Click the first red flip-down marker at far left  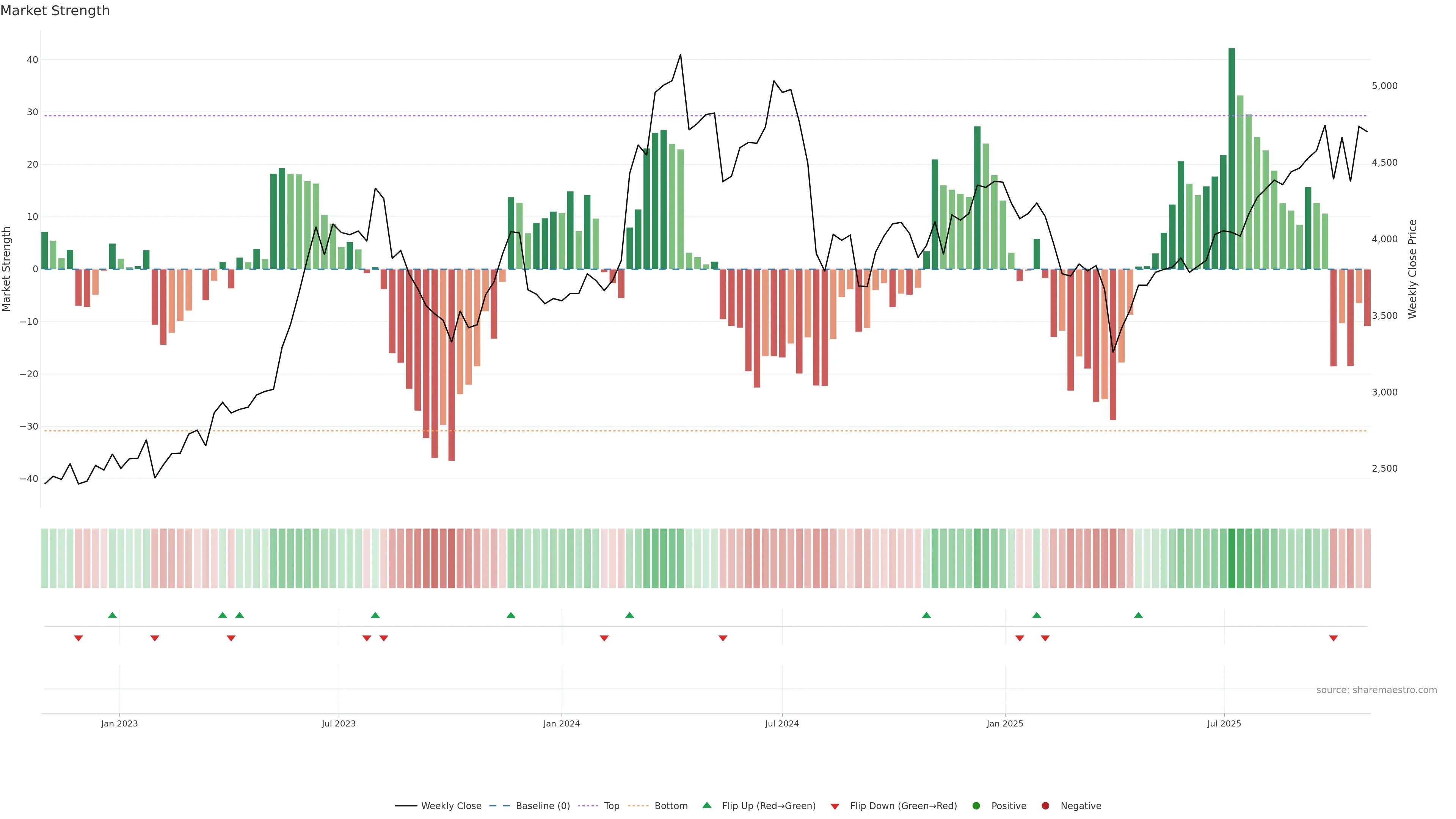[78, 638]
